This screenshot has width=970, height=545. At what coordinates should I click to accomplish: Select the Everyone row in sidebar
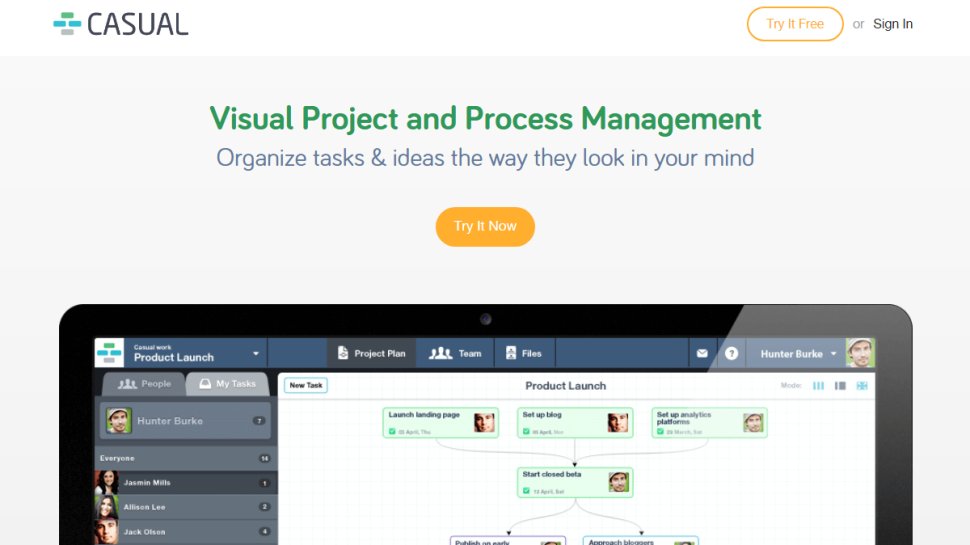tap(185, 458)
